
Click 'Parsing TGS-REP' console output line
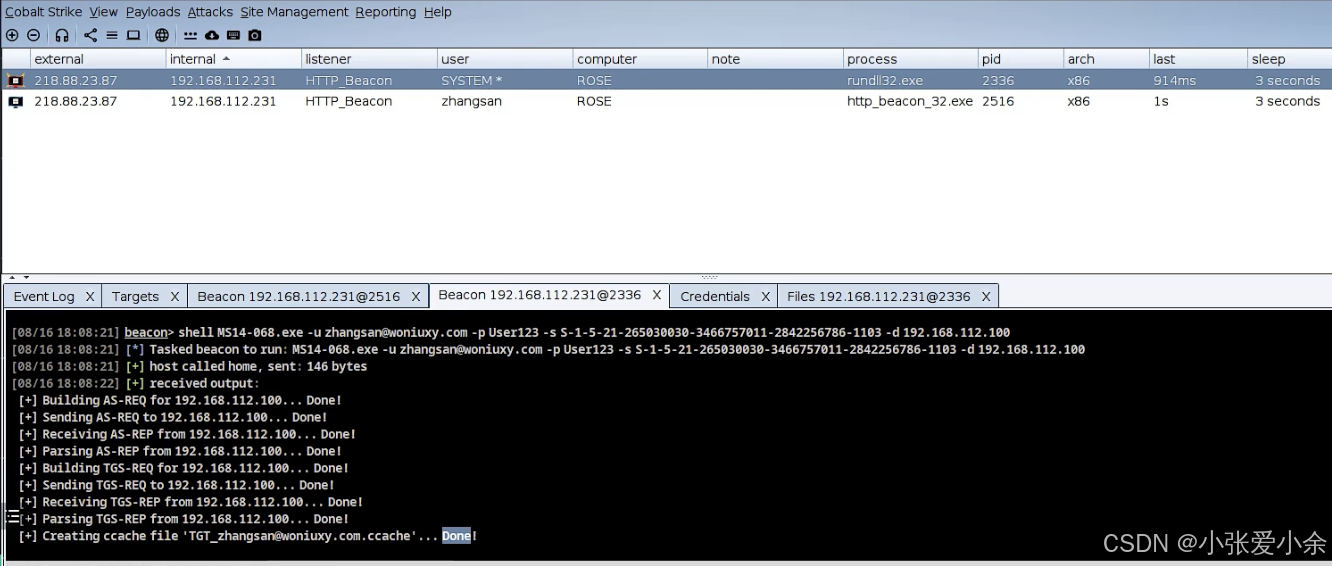click(x=183, y=519)
